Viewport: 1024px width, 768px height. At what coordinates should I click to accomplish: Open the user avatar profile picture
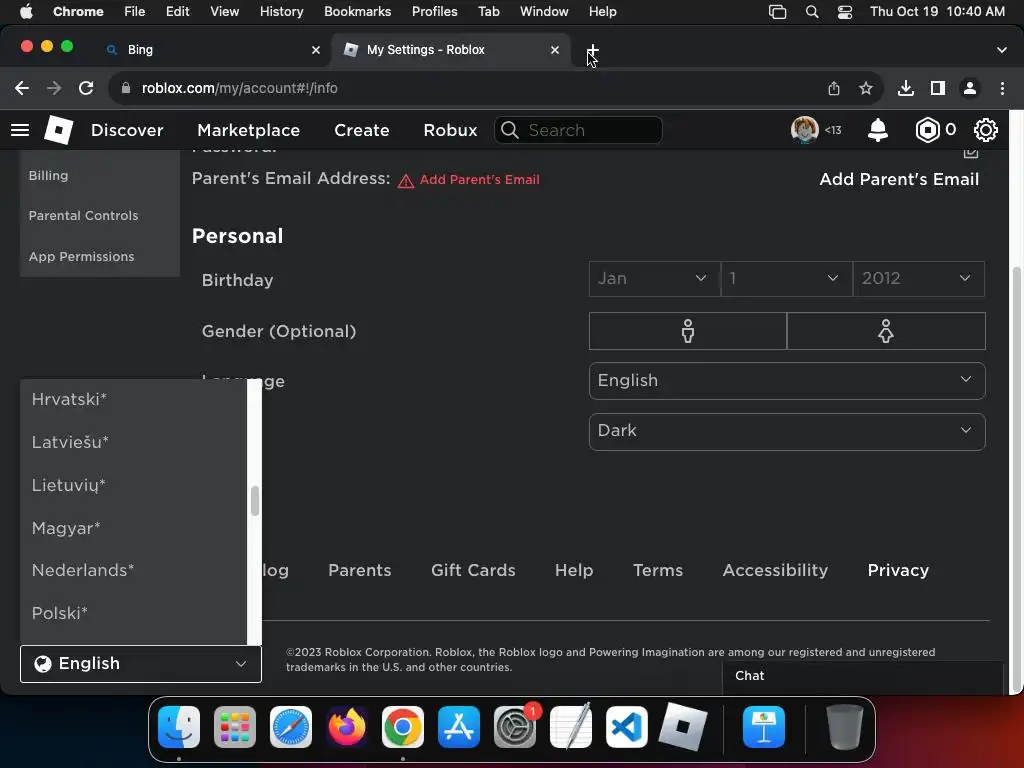(x=805, y=130)
